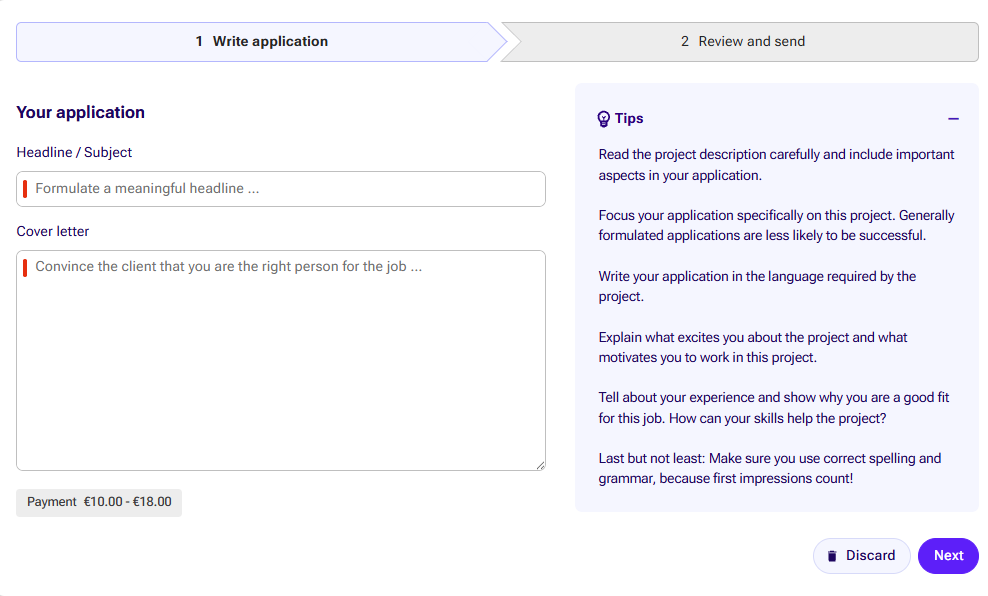Click the Your application heading
988x596 pixels.
[x=81, y=112]
